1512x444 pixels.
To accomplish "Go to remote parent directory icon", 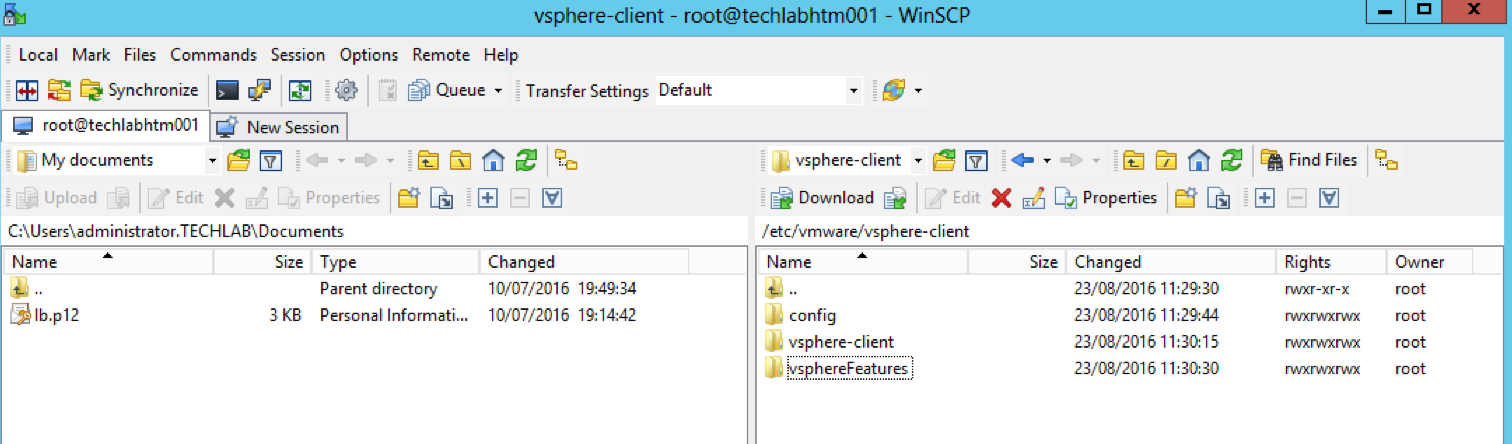I will (x=1132, y=160).
